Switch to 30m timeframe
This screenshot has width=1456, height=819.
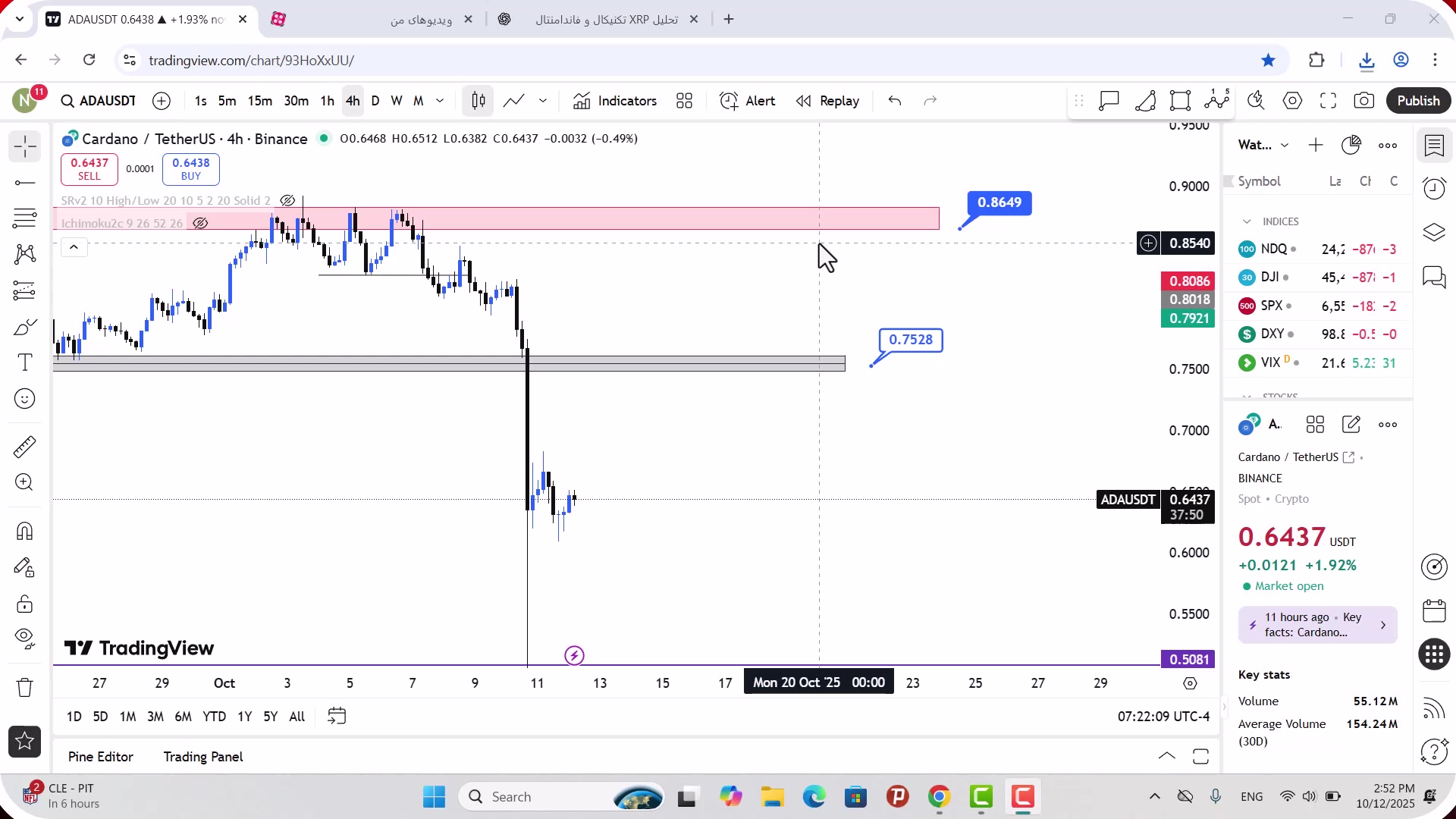(296, 101)
